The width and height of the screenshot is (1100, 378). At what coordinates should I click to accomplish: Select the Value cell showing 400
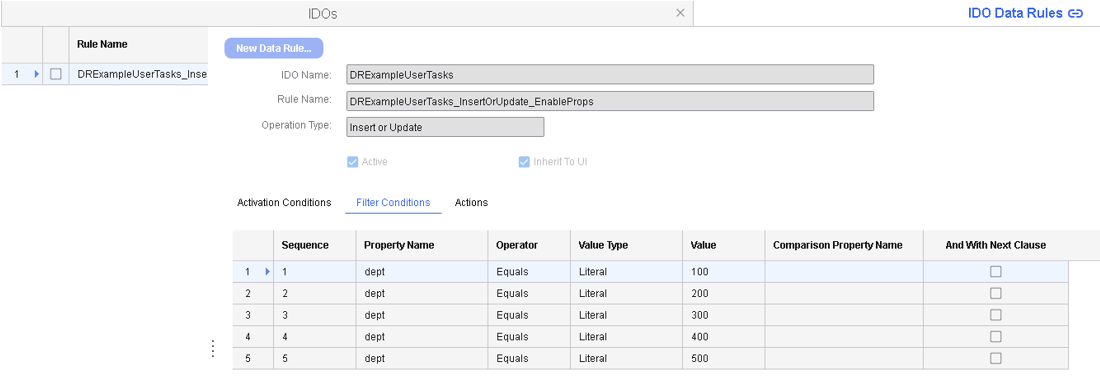(x=723, y=337)
